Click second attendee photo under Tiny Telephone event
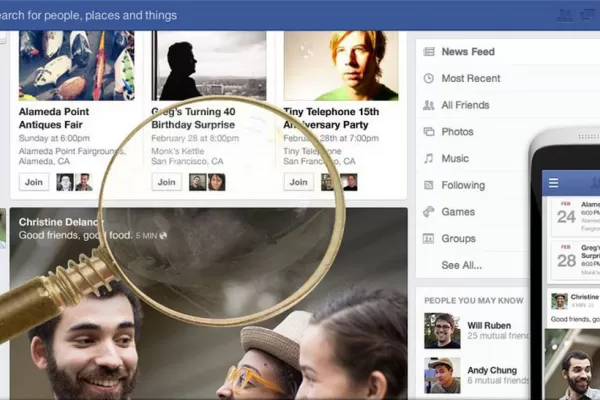The image size is (600, 400). (349, 182)
